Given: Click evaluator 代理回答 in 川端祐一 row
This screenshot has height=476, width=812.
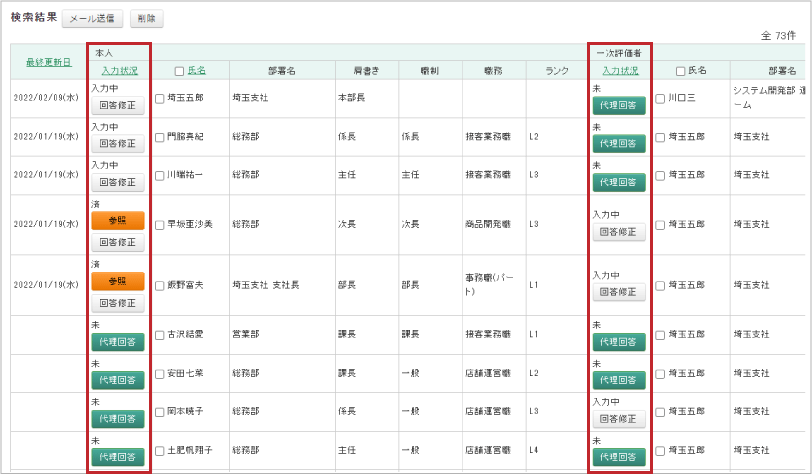Looking at the screenshot, I should [x=619, y=182].
